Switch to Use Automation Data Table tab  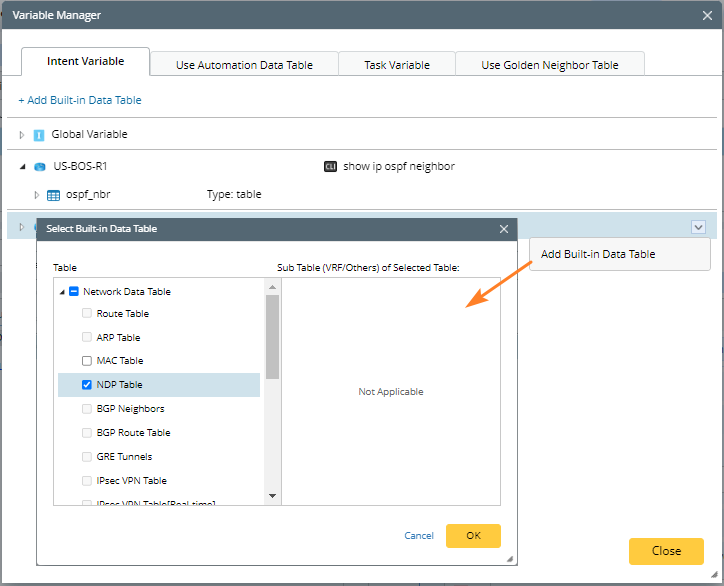tap(244, 65)
